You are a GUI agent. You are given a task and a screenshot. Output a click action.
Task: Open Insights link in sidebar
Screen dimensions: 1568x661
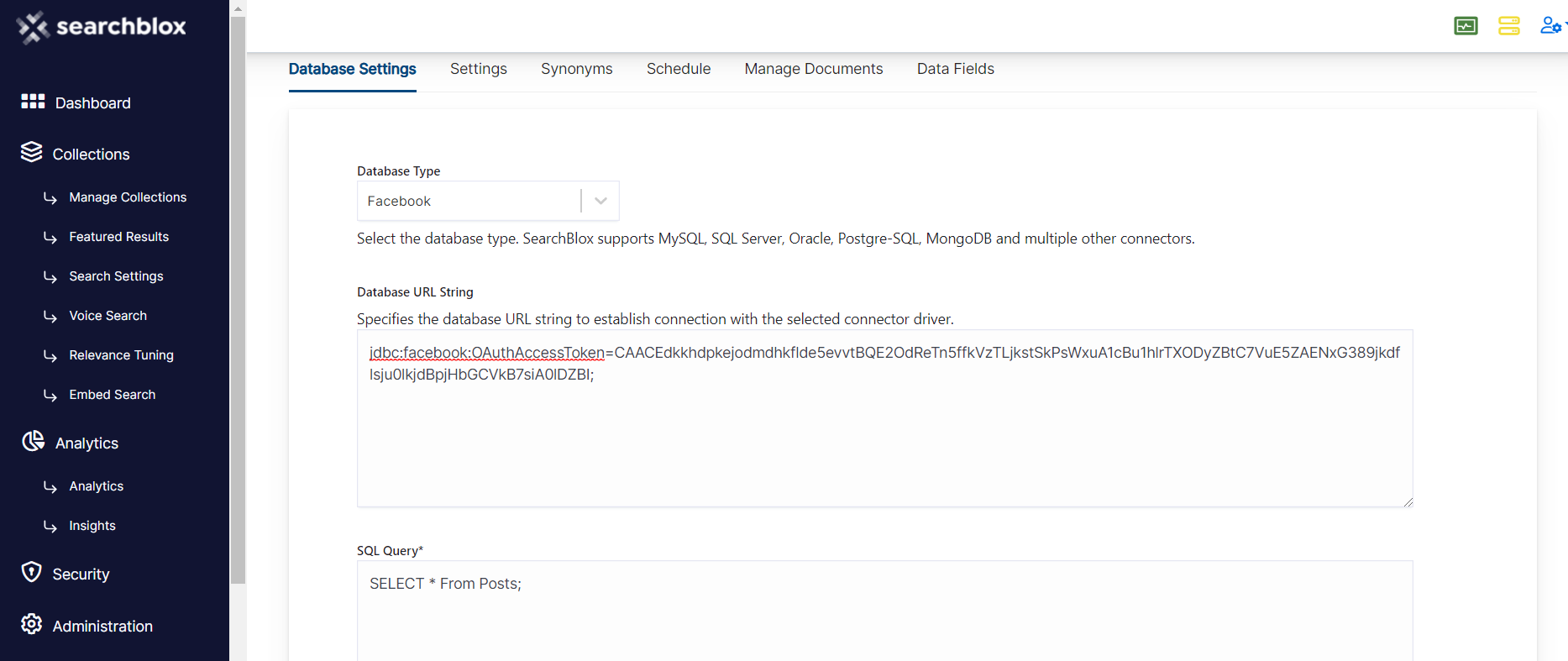pos(92,526)
